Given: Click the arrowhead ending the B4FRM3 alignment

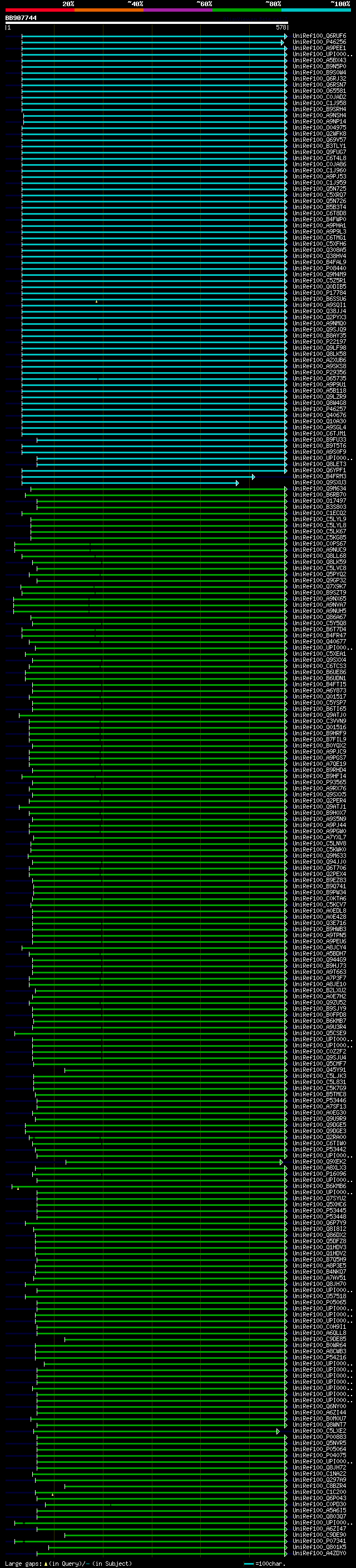Looking at the screenshot, I should click(254, 477).
